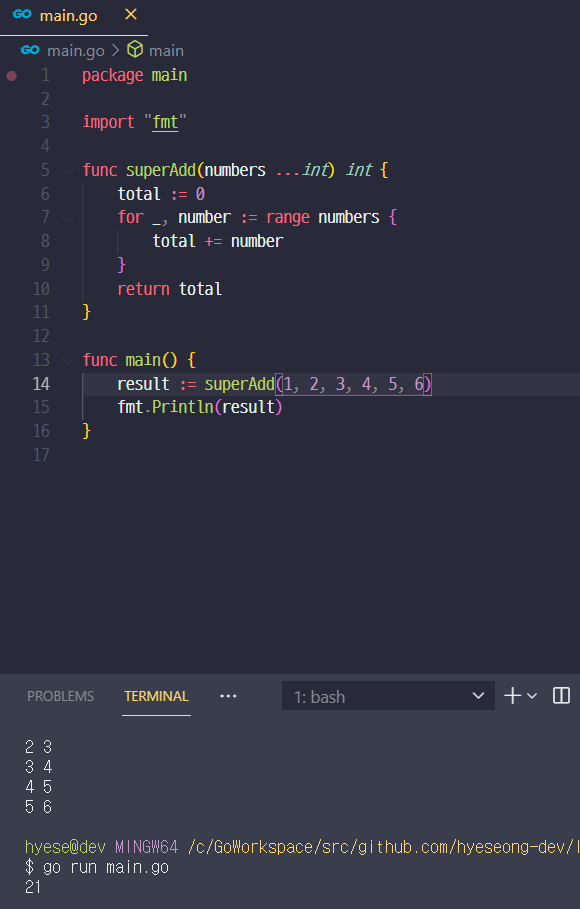Close the main.go editor tab

[x=131, y=14]
